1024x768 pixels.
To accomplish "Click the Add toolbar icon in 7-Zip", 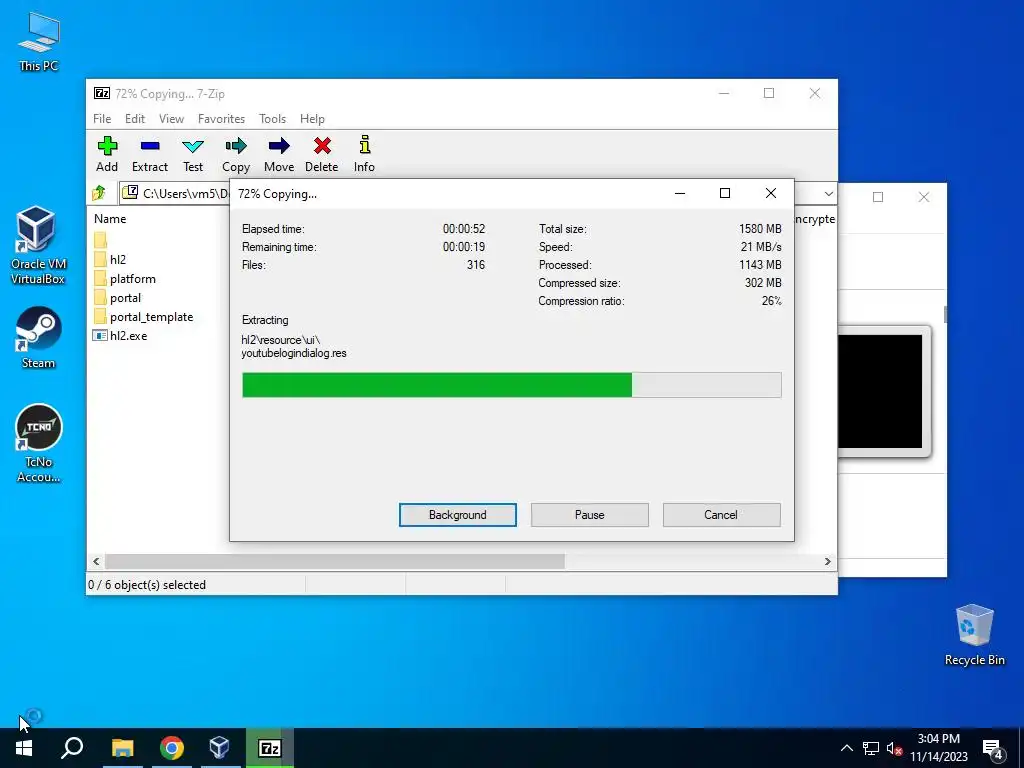I will pos(107,154).
